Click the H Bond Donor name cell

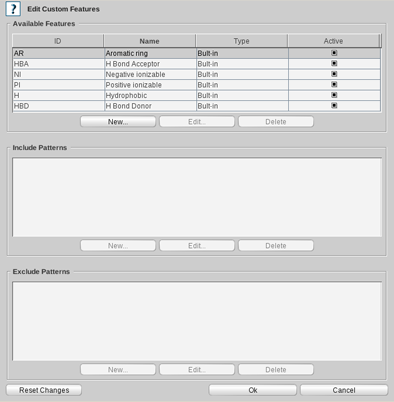(150, 106)
